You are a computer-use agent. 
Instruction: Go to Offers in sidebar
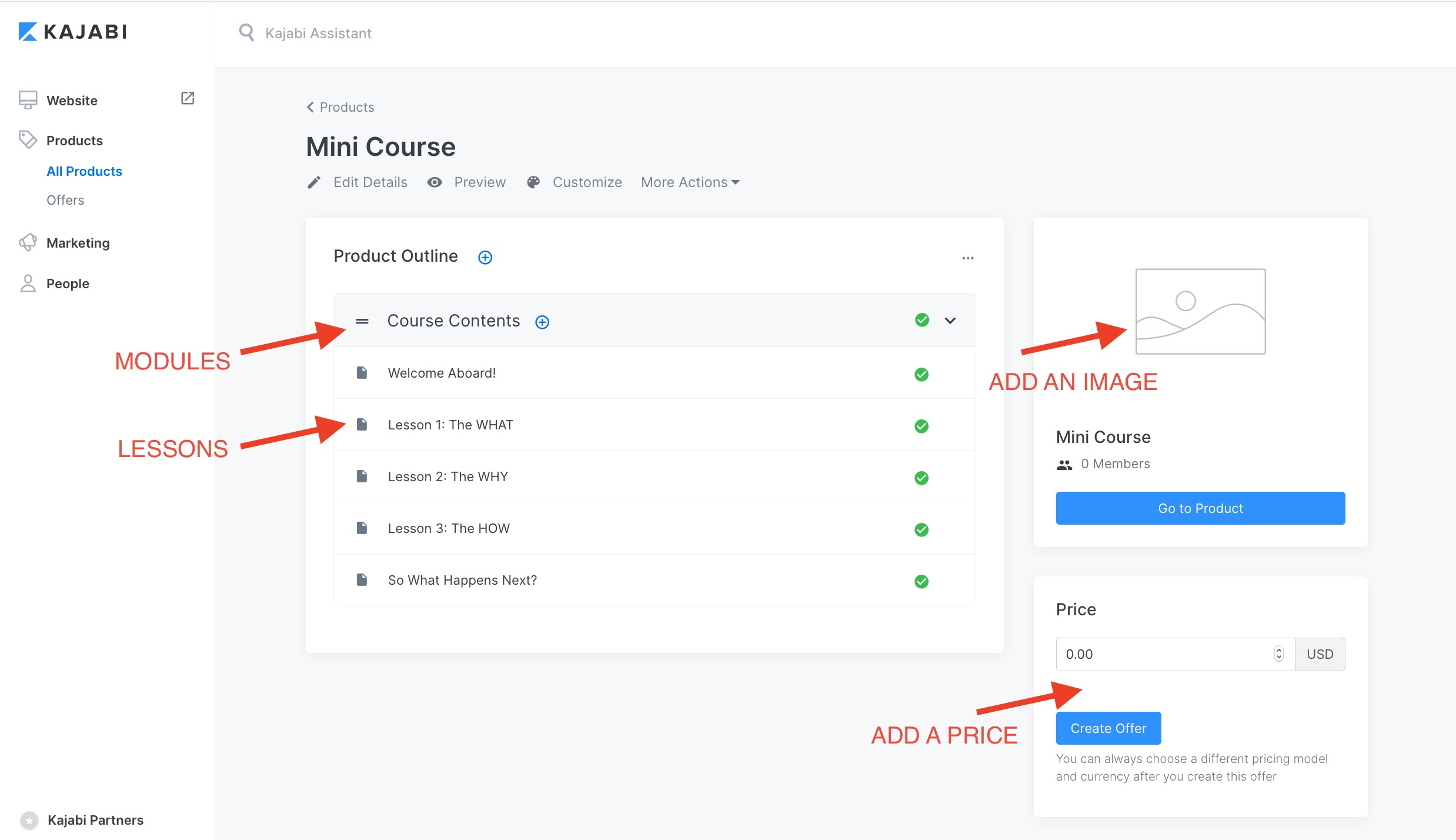click(x=65, y=200)
